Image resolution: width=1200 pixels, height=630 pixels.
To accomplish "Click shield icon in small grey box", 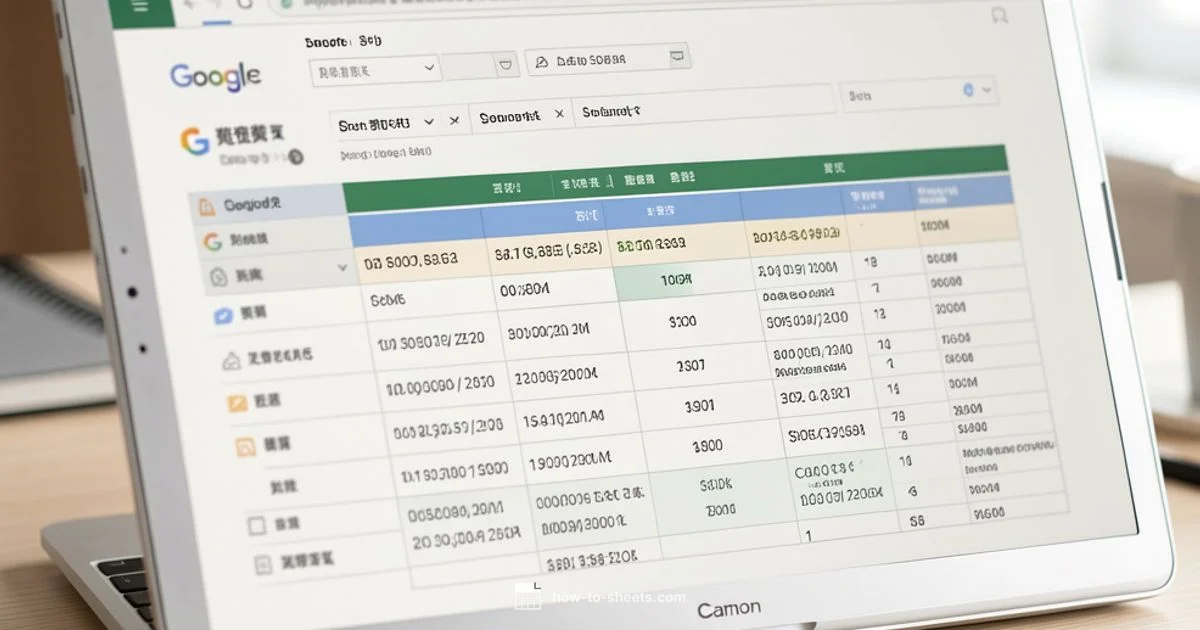I will (505, 67).
